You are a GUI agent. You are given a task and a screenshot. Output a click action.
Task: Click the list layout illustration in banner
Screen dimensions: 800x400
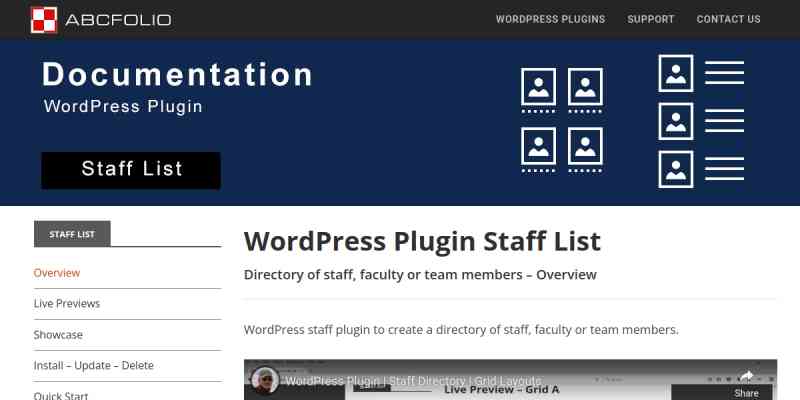click(x=701, y=121)
